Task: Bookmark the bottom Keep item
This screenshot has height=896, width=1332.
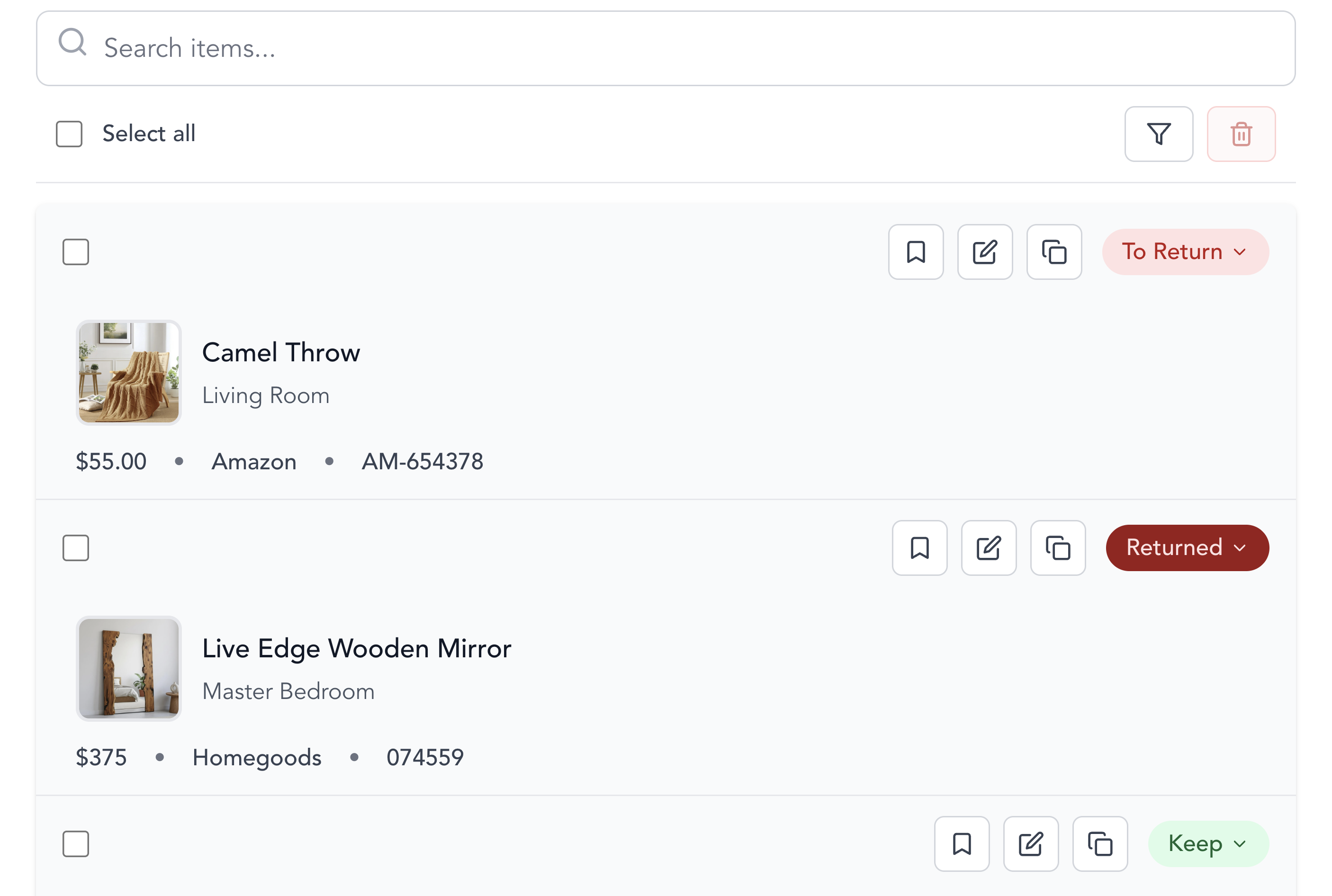Action: click(x=962, y=843)
